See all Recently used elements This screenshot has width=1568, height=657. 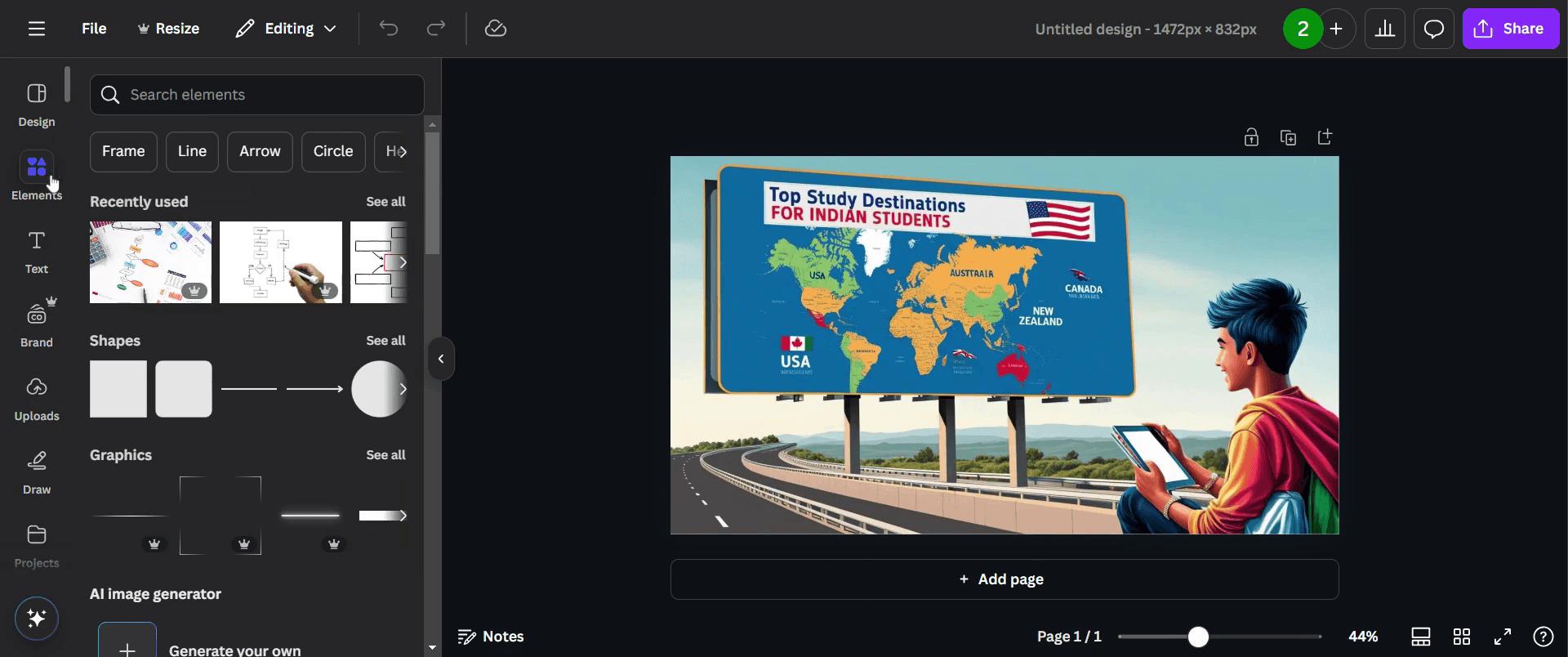385,202
